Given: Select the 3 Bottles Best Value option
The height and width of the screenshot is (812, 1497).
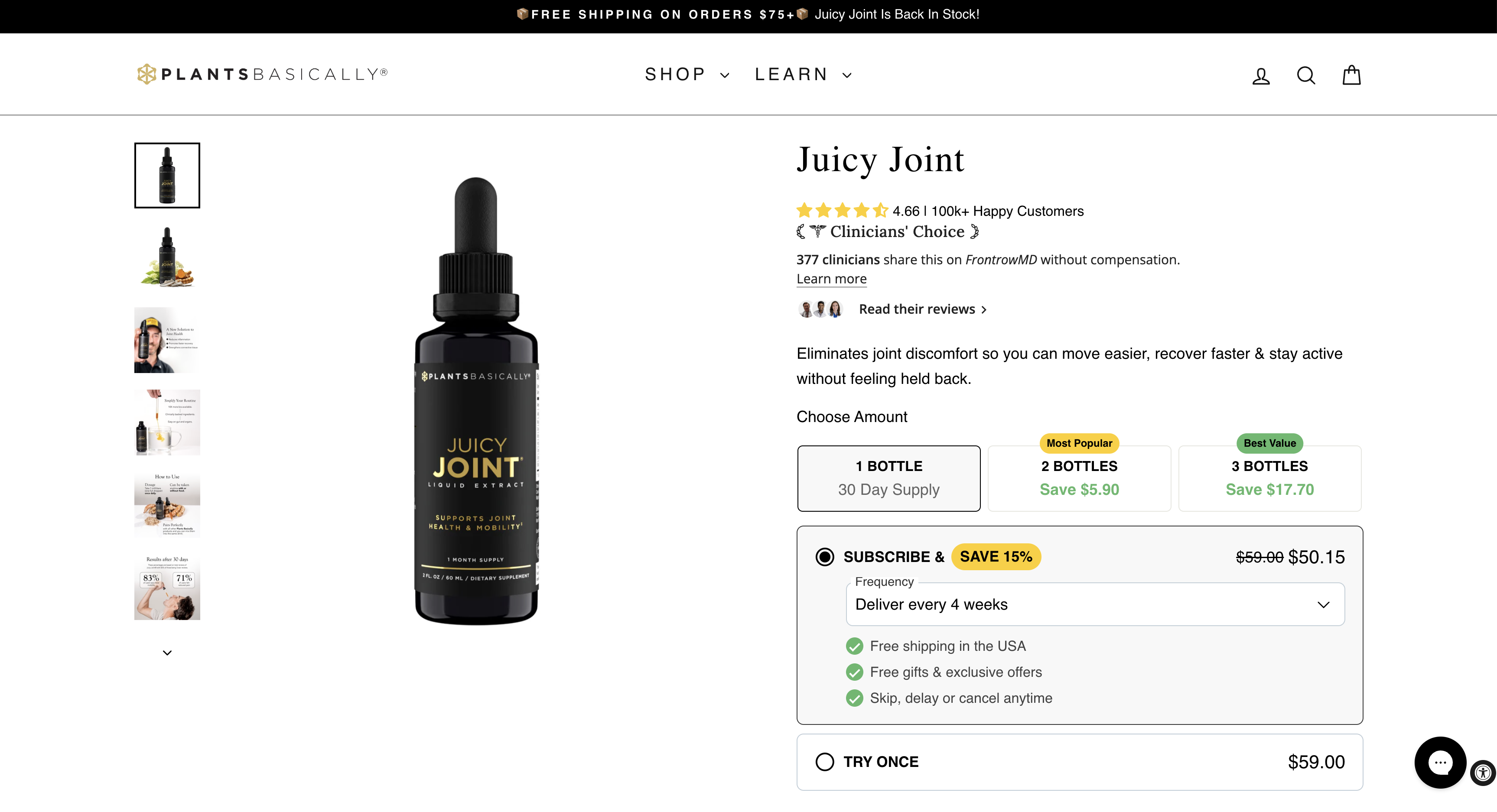Looking at the screenshot, I should (1270, 478).
